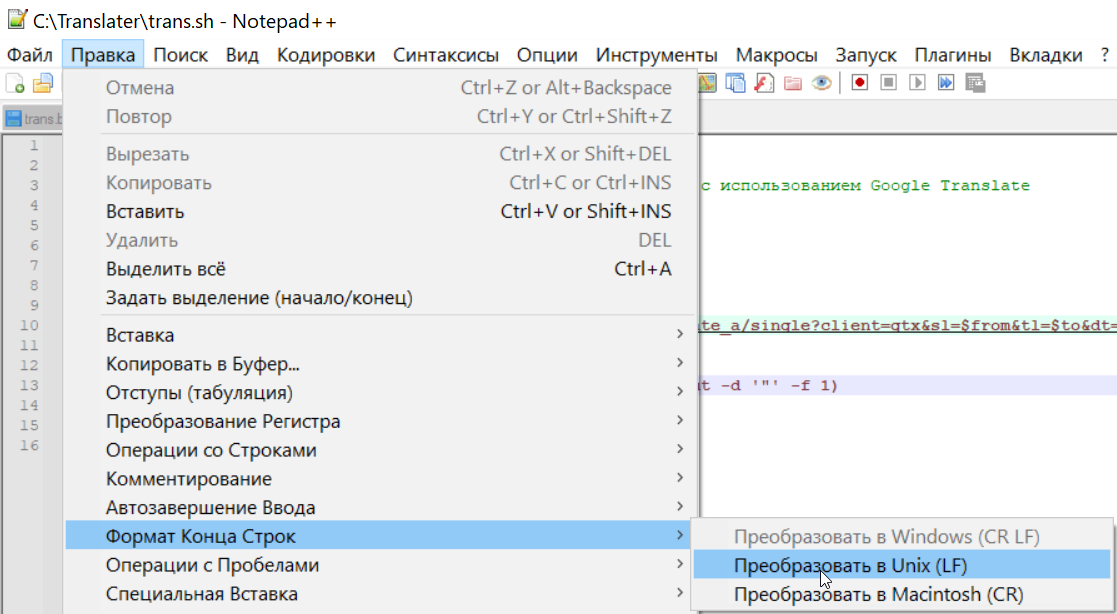The width and height of the screenshot is (1117, 614).
Task: Click the Monitoring eye icon
Action: click(x=821, y=83)
